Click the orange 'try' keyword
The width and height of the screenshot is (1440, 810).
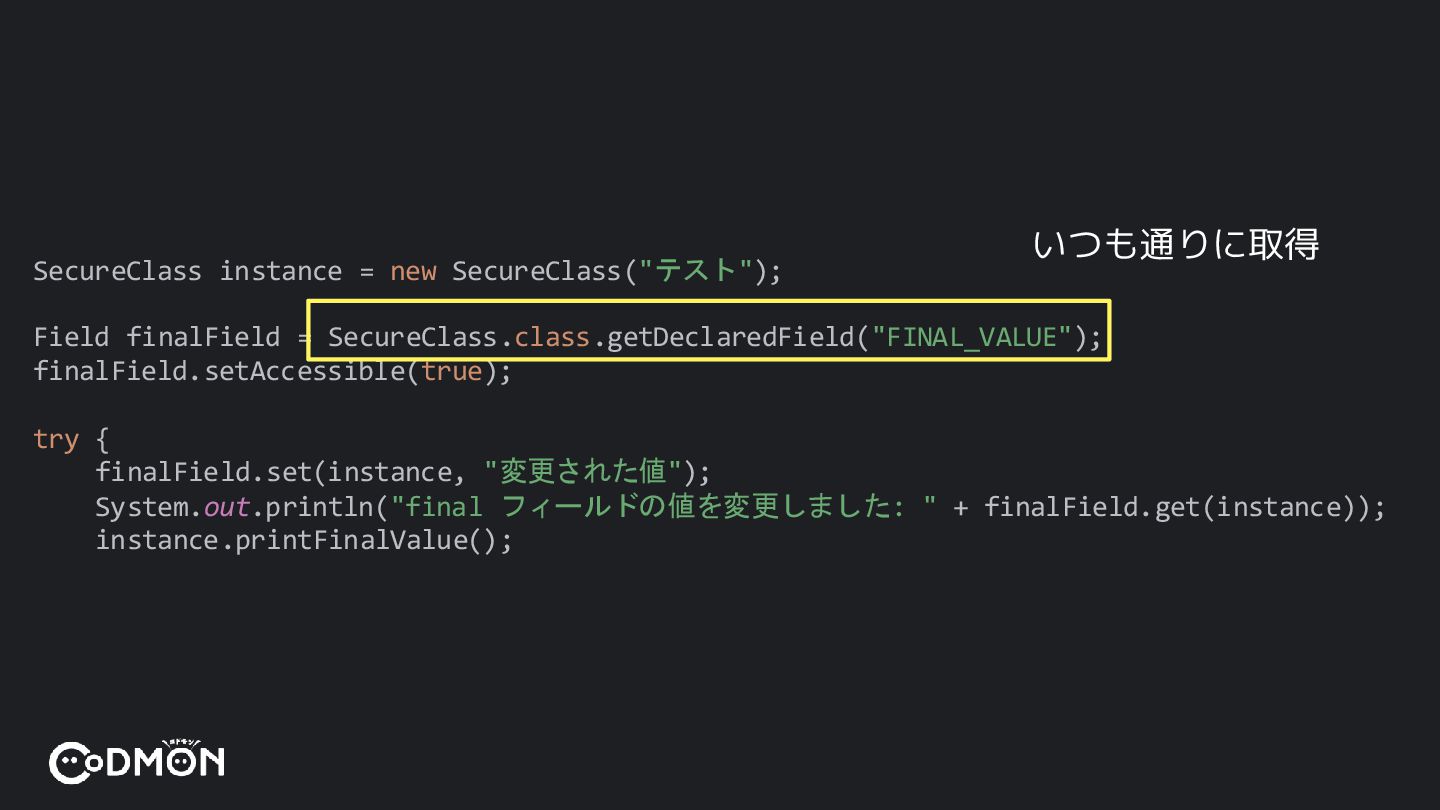click(56, 439)
